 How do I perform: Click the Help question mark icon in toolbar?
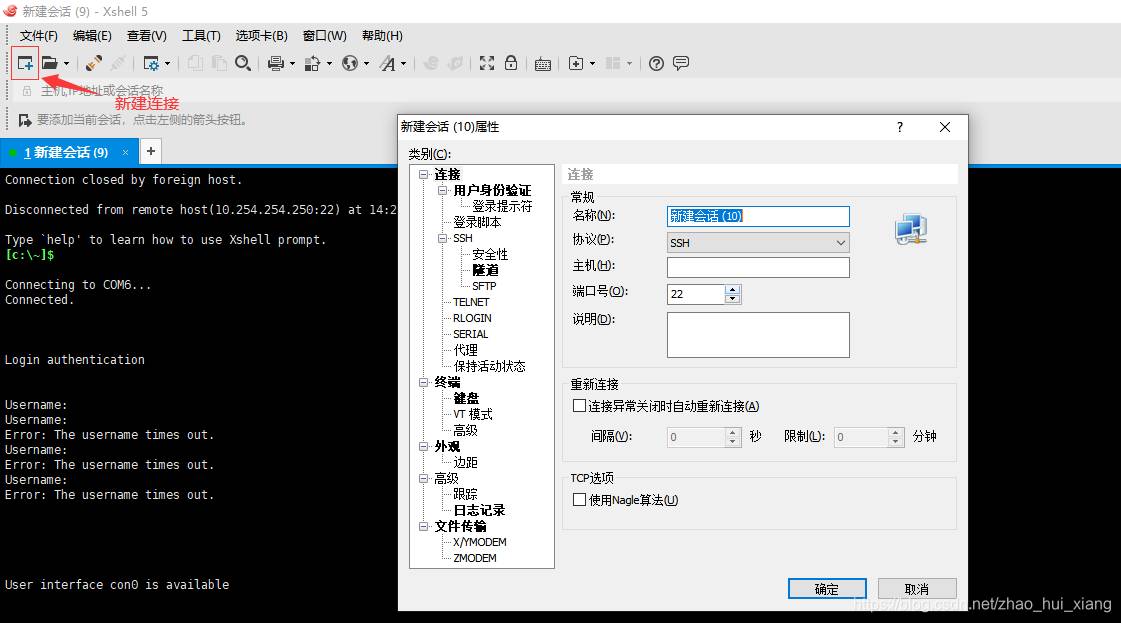(656, 64)
